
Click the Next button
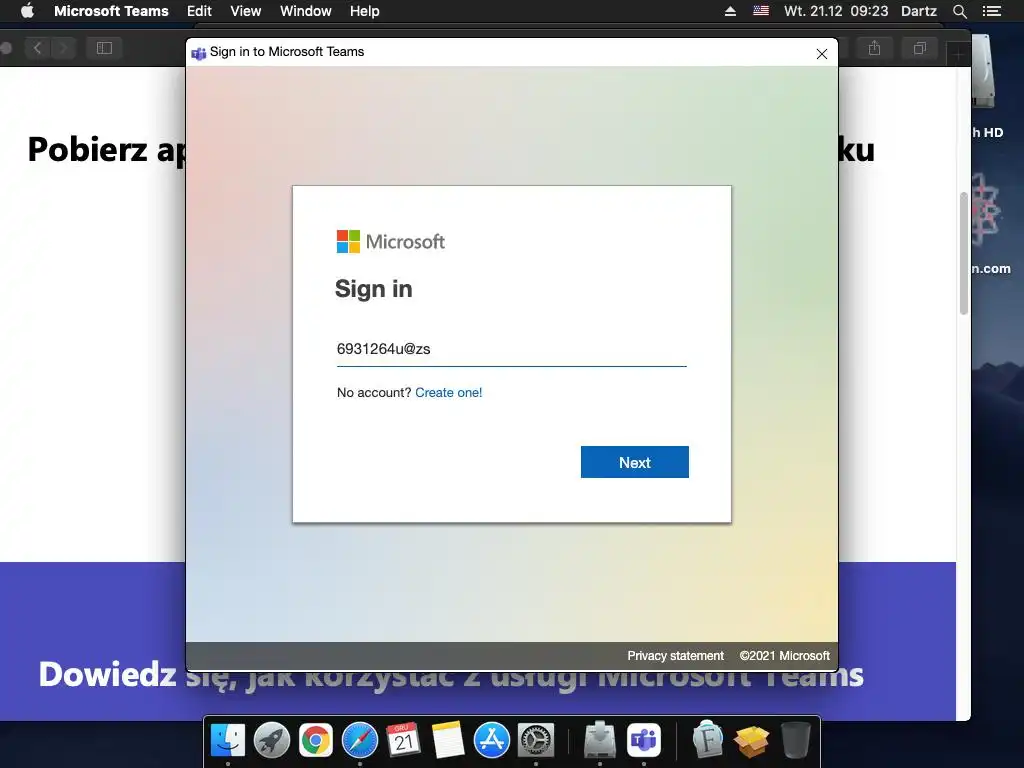(635, 462)
